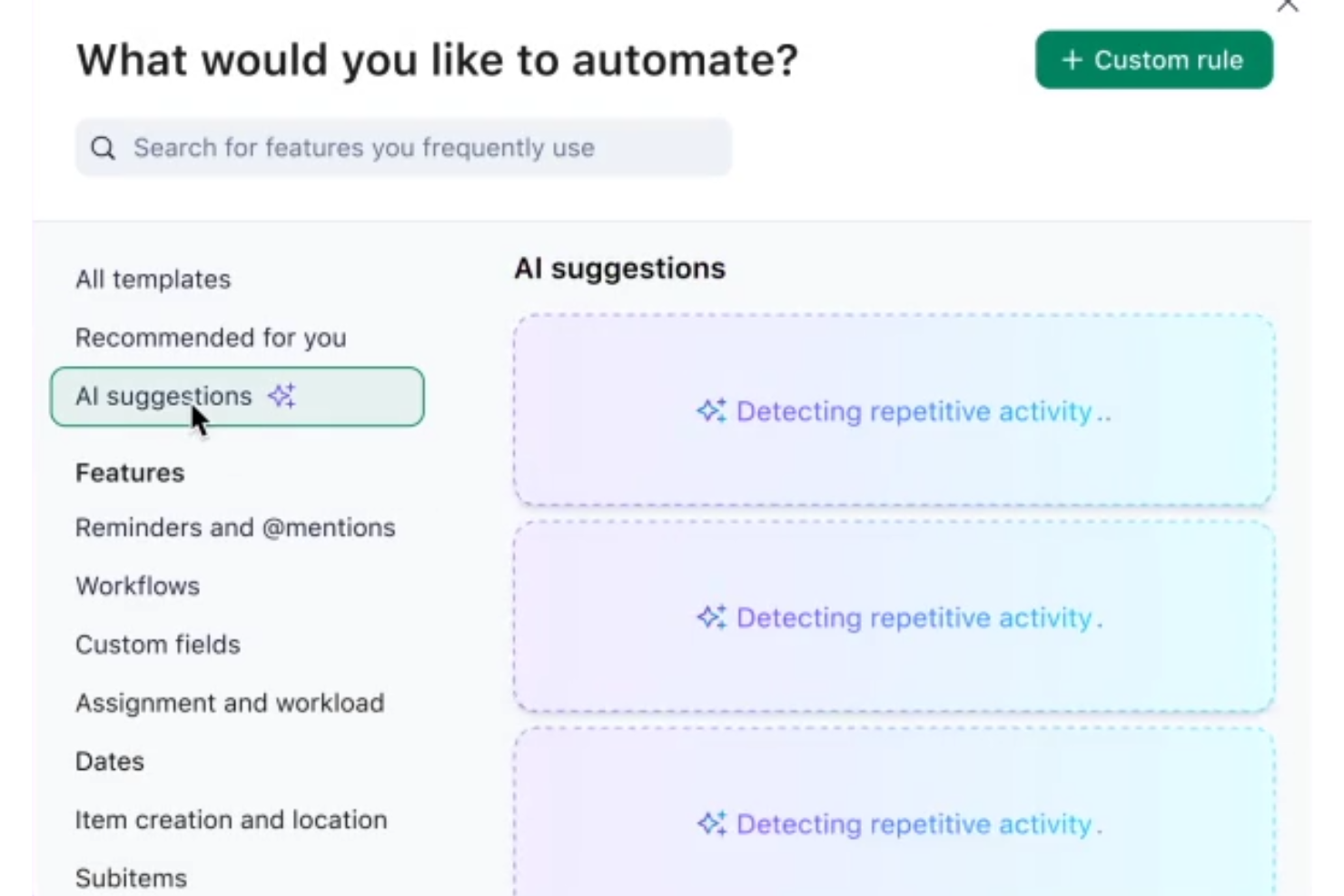Click the plus icon on the Custom rule button
This screenshot has height=896, width=1344.
(x=1072, y=60)
